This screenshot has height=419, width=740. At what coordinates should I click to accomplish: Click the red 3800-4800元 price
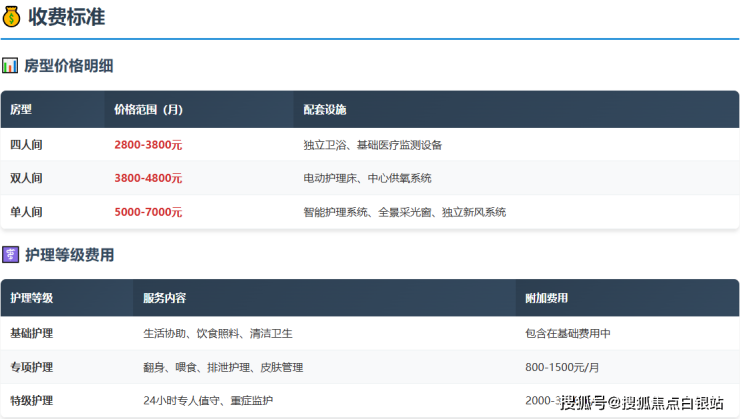(148, 178)
